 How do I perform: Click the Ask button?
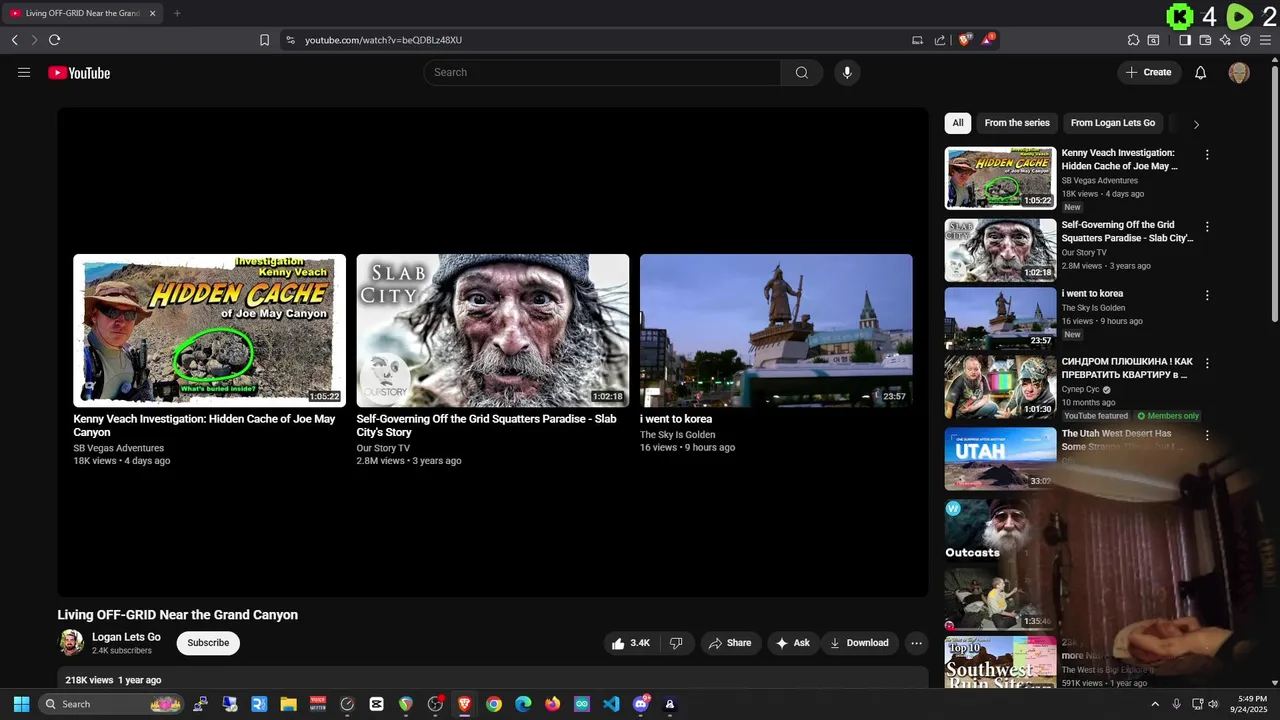pyautogui.click(x=792, y=643)
